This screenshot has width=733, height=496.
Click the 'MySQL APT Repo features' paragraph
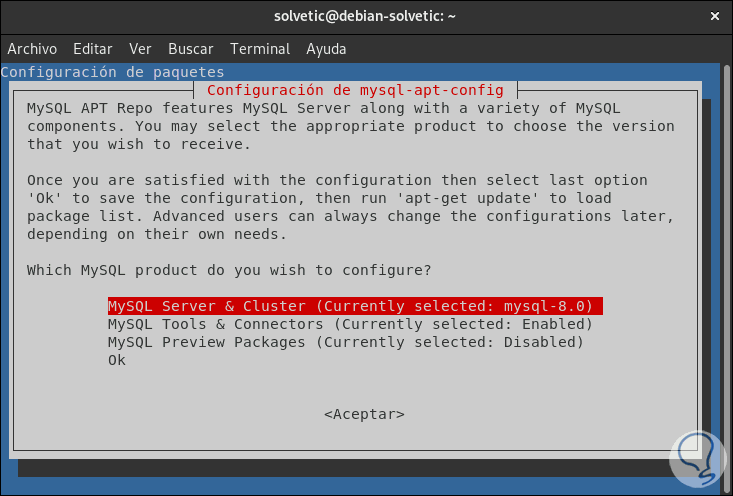click(x=350, y=126)
